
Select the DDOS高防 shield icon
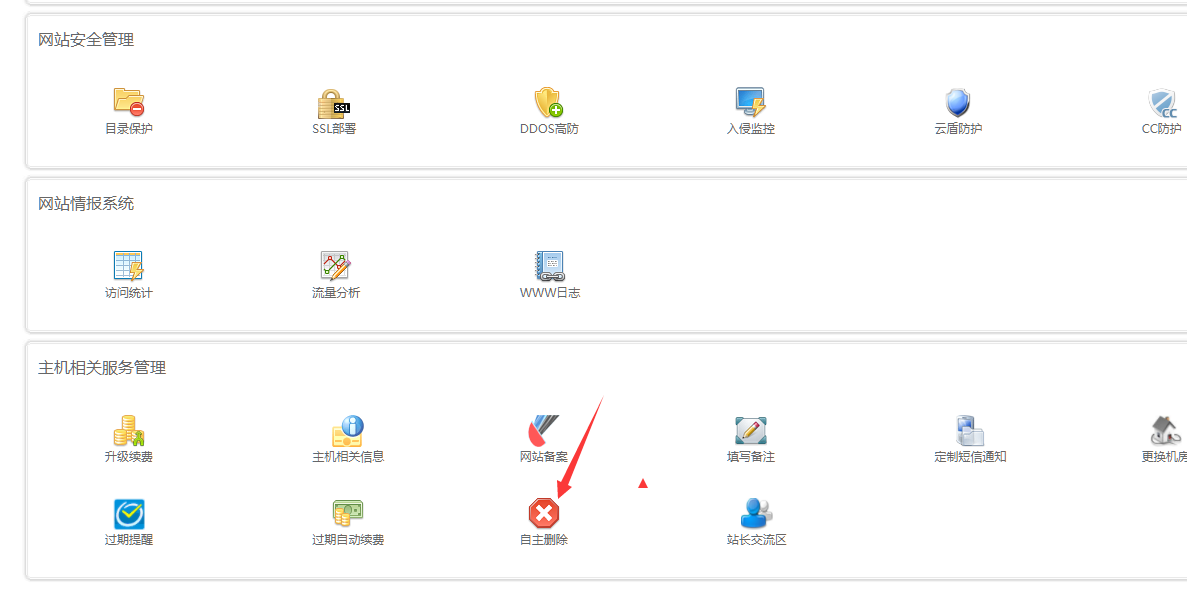click(x=548, y=102)
